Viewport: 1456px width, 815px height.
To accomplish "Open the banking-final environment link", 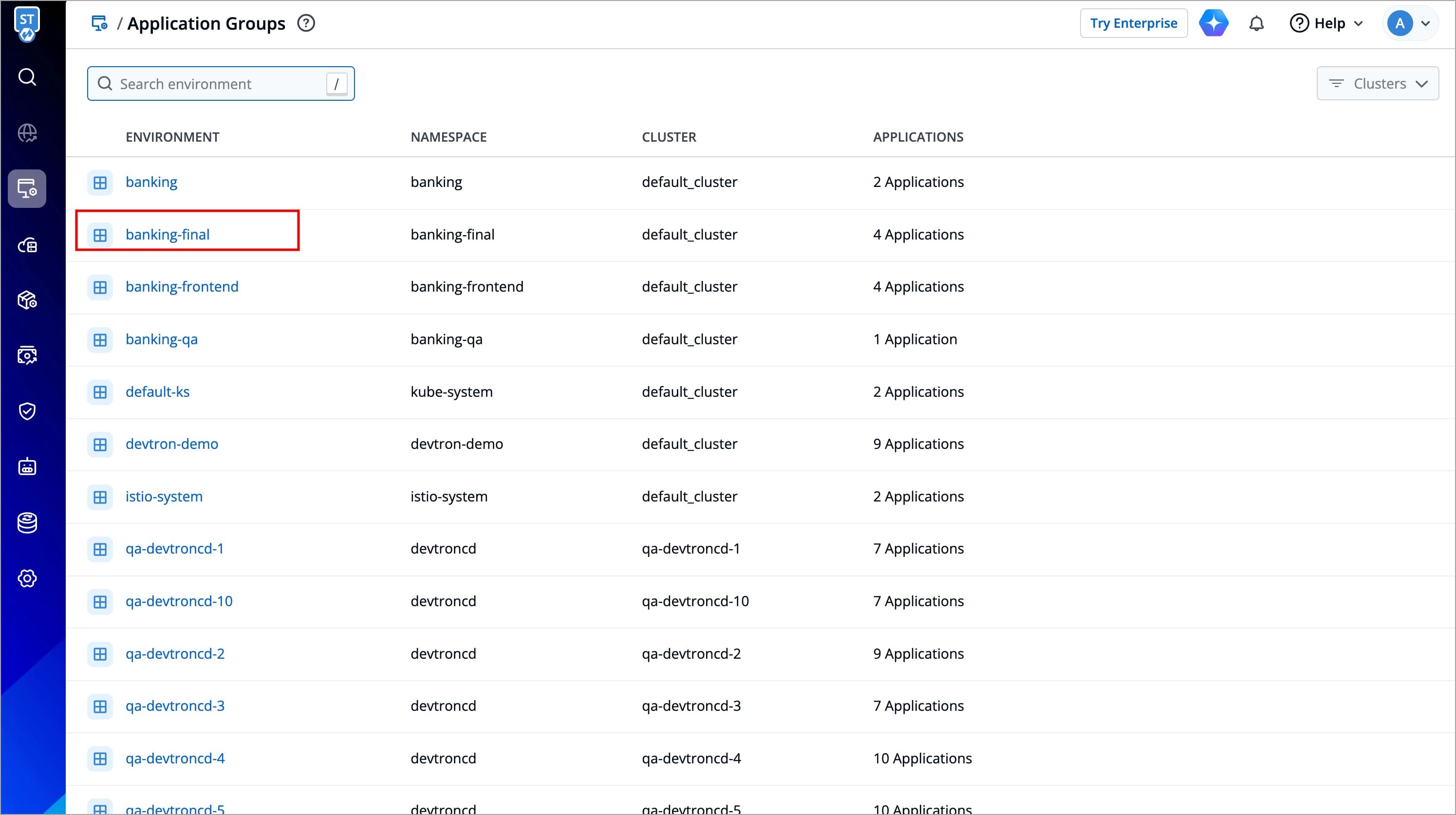I will click(168, 235).
